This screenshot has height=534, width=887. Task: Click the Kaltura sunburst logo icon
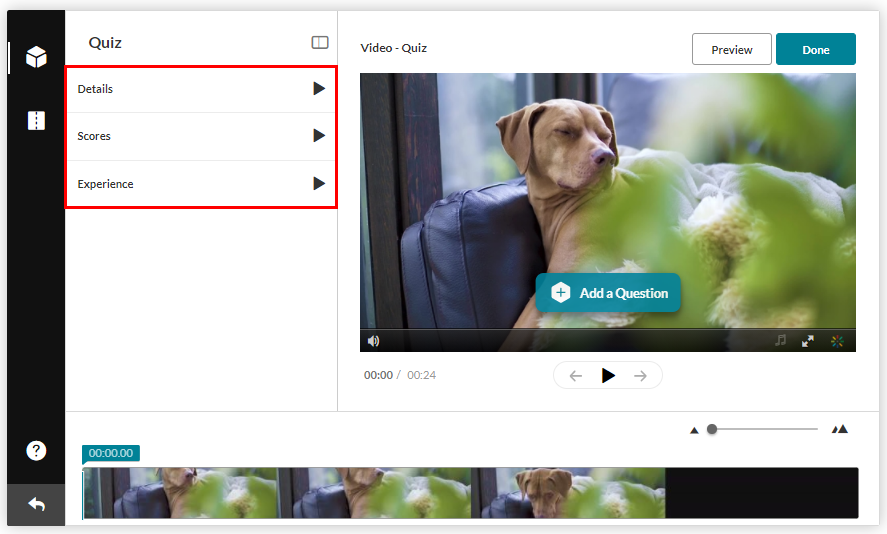pyautogui.click(x=837, y=341)
